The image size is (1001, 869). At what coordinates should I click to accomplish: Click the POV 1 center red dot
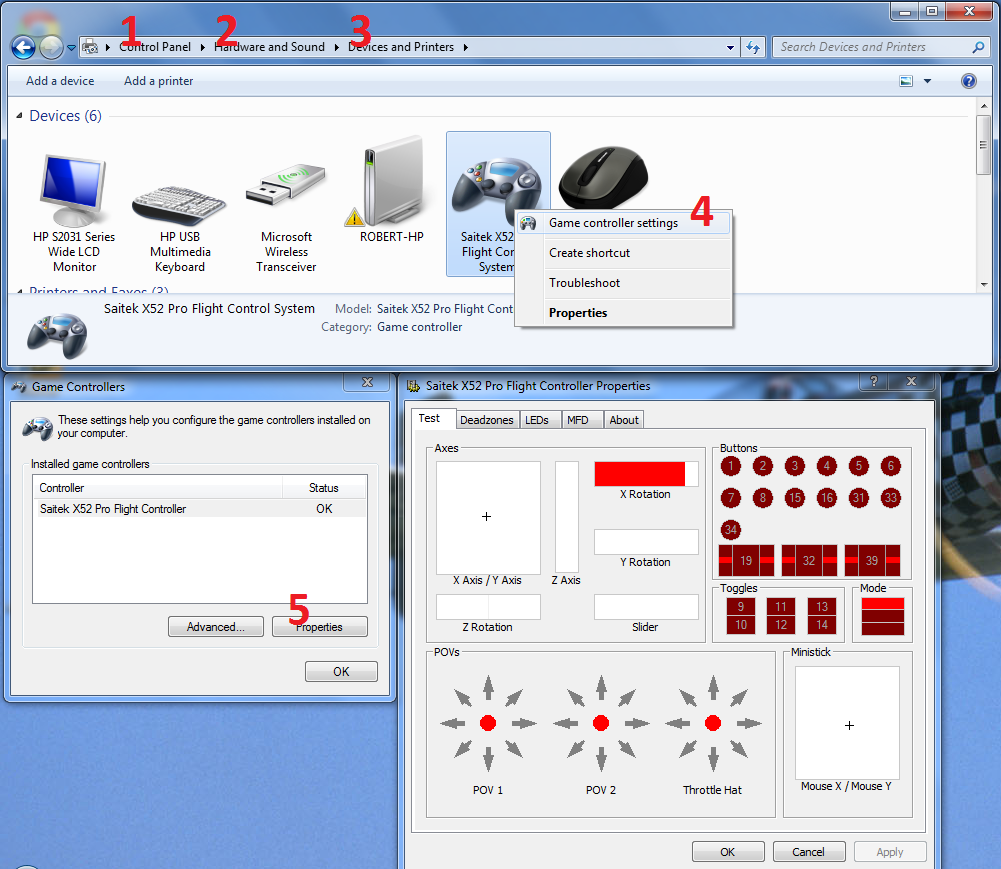click(x=488, y=723)
